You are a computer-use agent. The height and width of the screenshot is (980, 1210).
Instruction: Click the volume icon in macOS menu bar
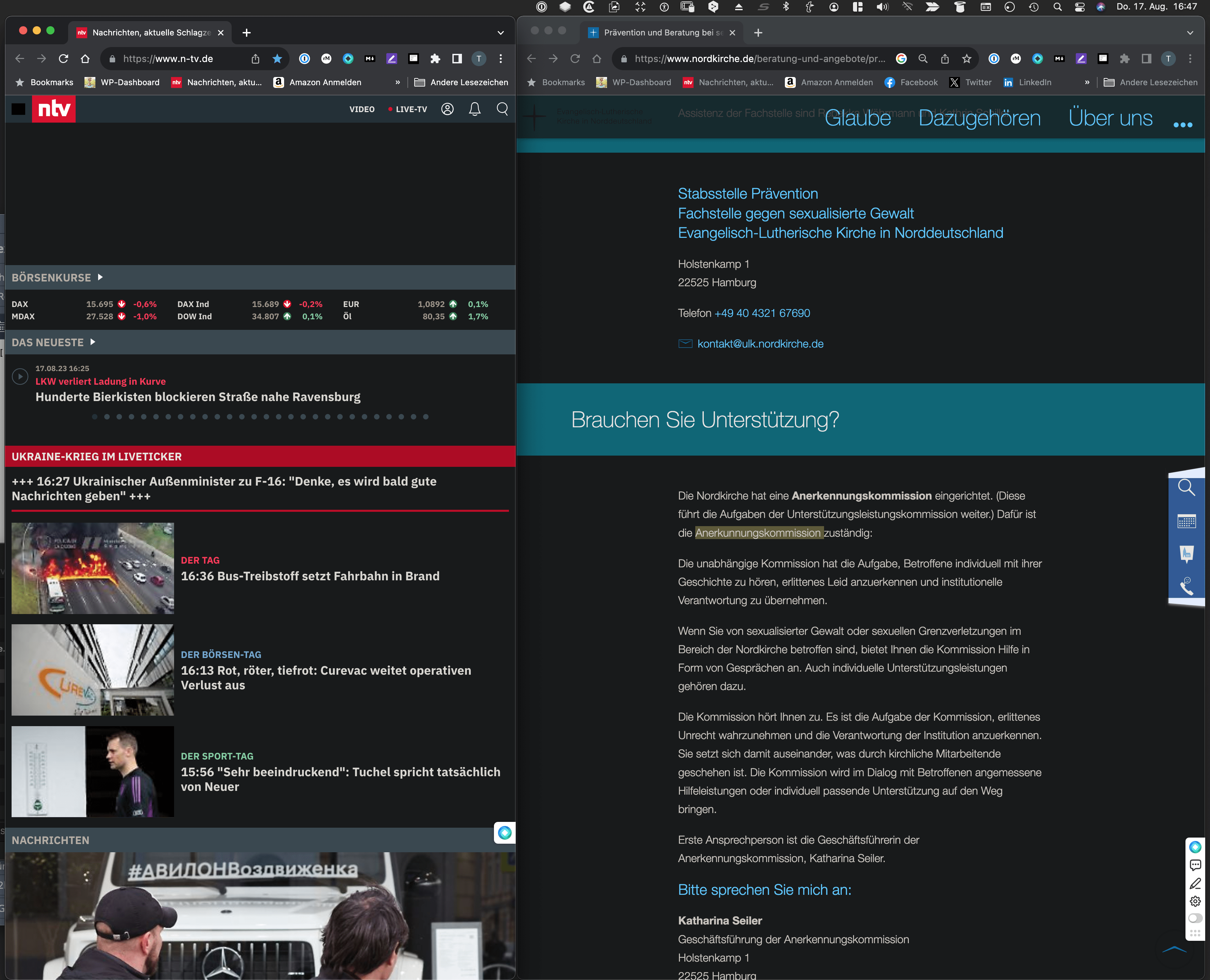[x=882, y=7]
